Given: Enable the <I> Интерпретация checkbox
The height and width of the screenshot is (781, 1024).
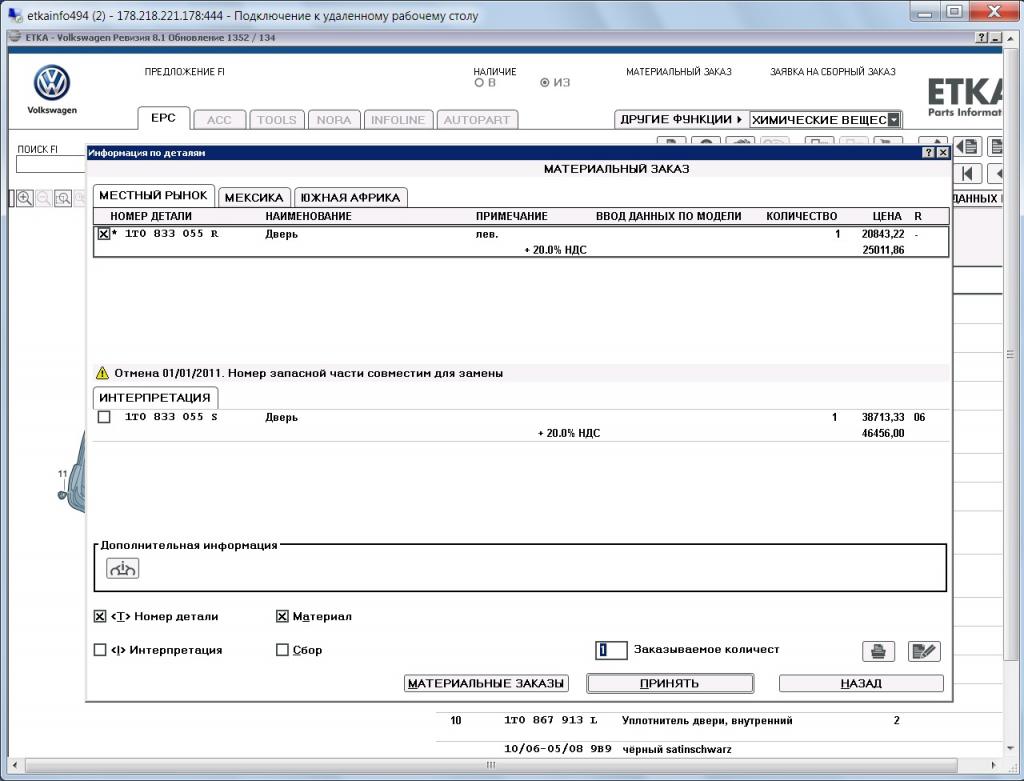Looking at the screenshot, I should pos(100,650).
